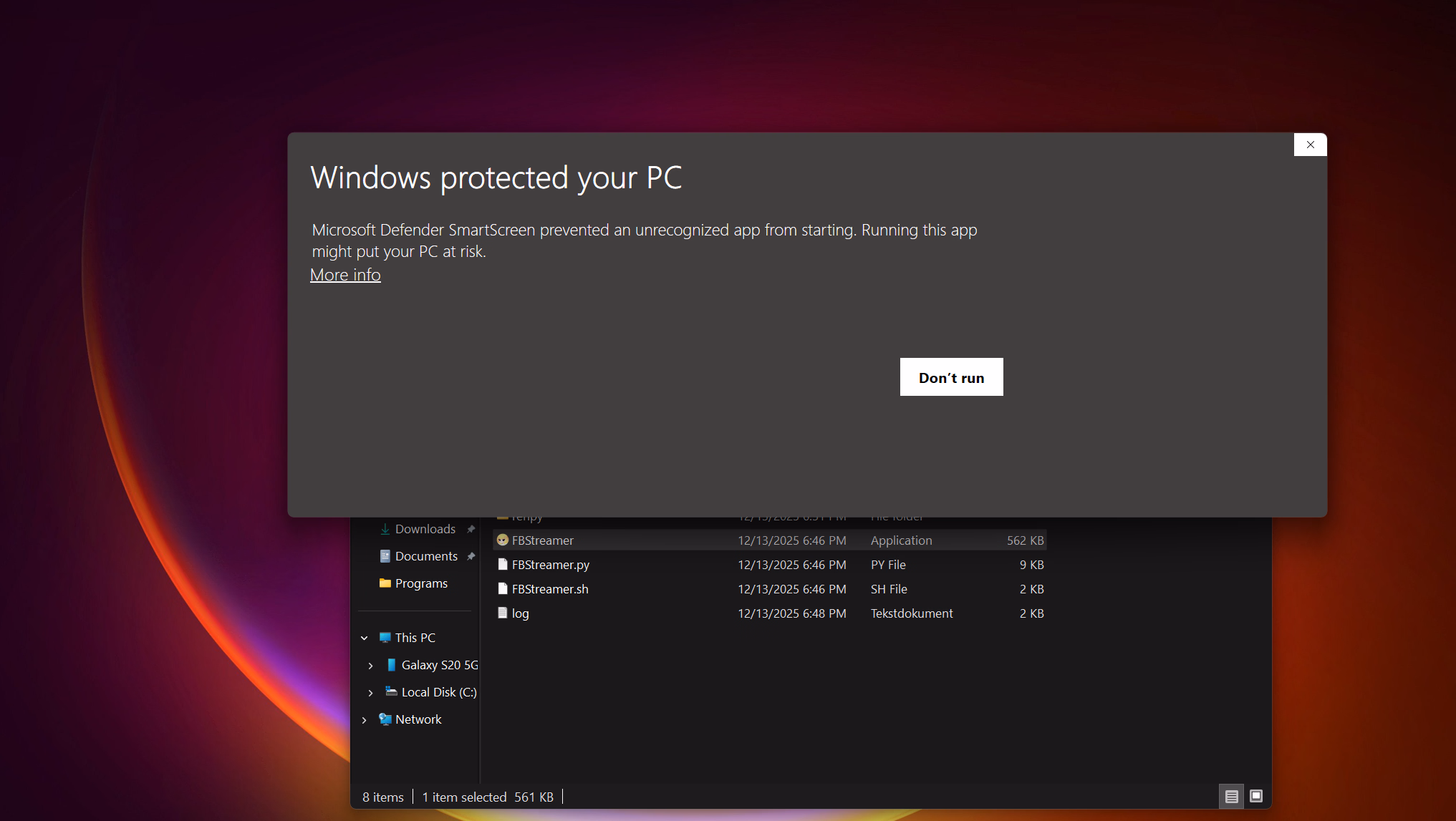Screen dimensions: 1456x821
Task: Open Documents in the quick access sidebar
Action: point(426,556)
